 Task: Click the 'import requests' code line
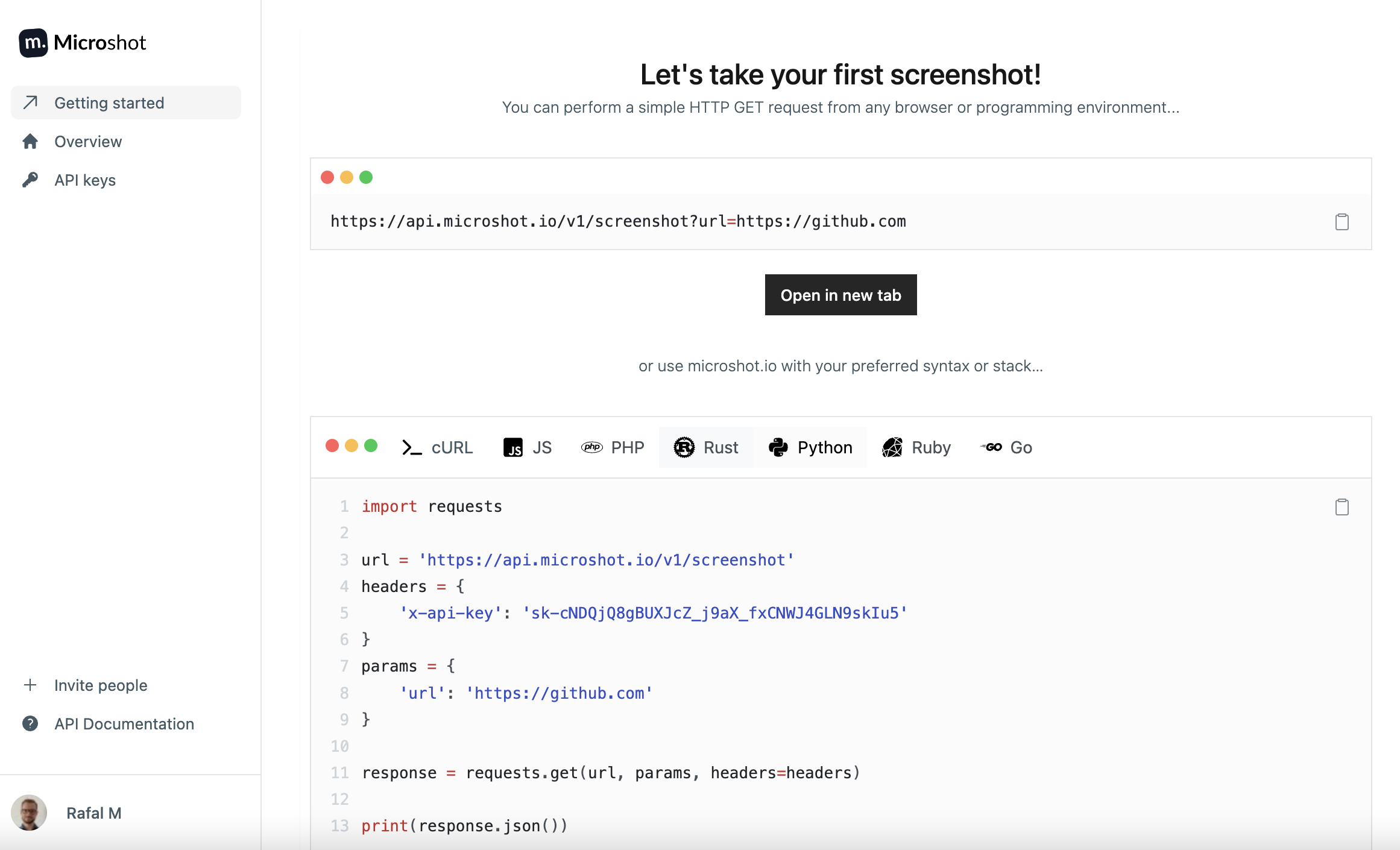[x=432, y=506]
